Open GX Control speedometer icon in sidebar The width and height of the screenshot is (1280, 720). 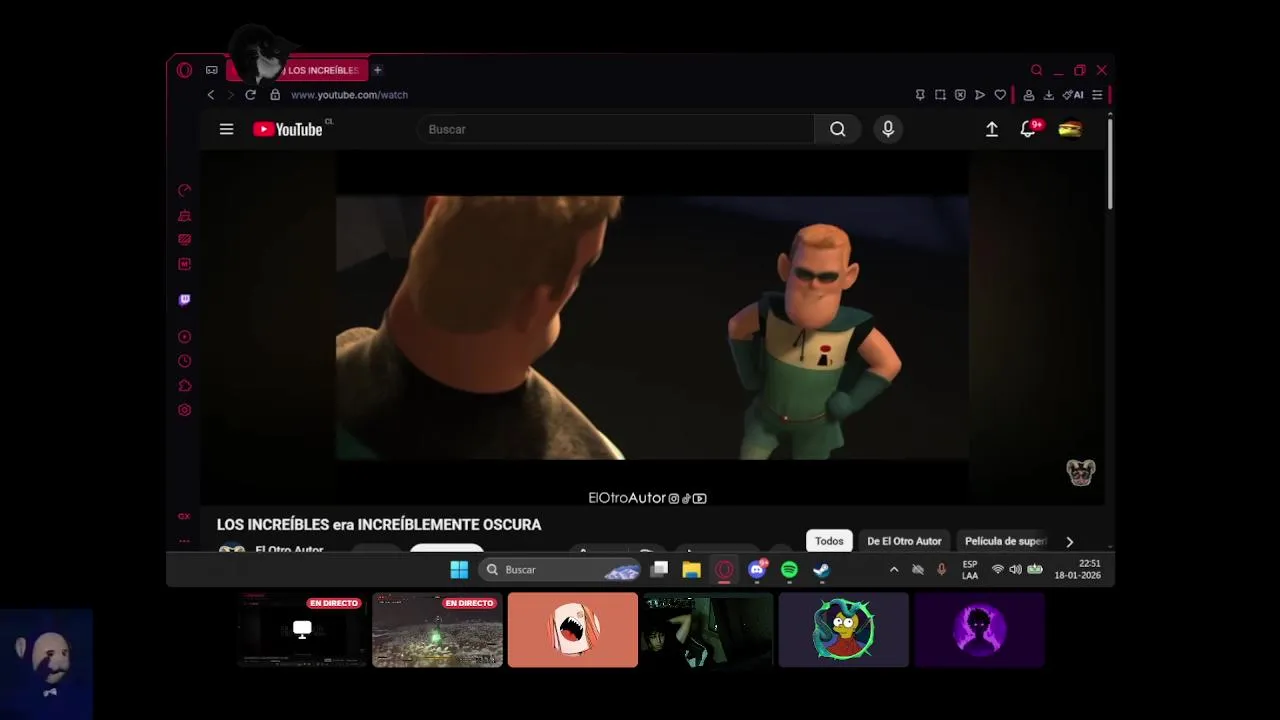[184, 190]
